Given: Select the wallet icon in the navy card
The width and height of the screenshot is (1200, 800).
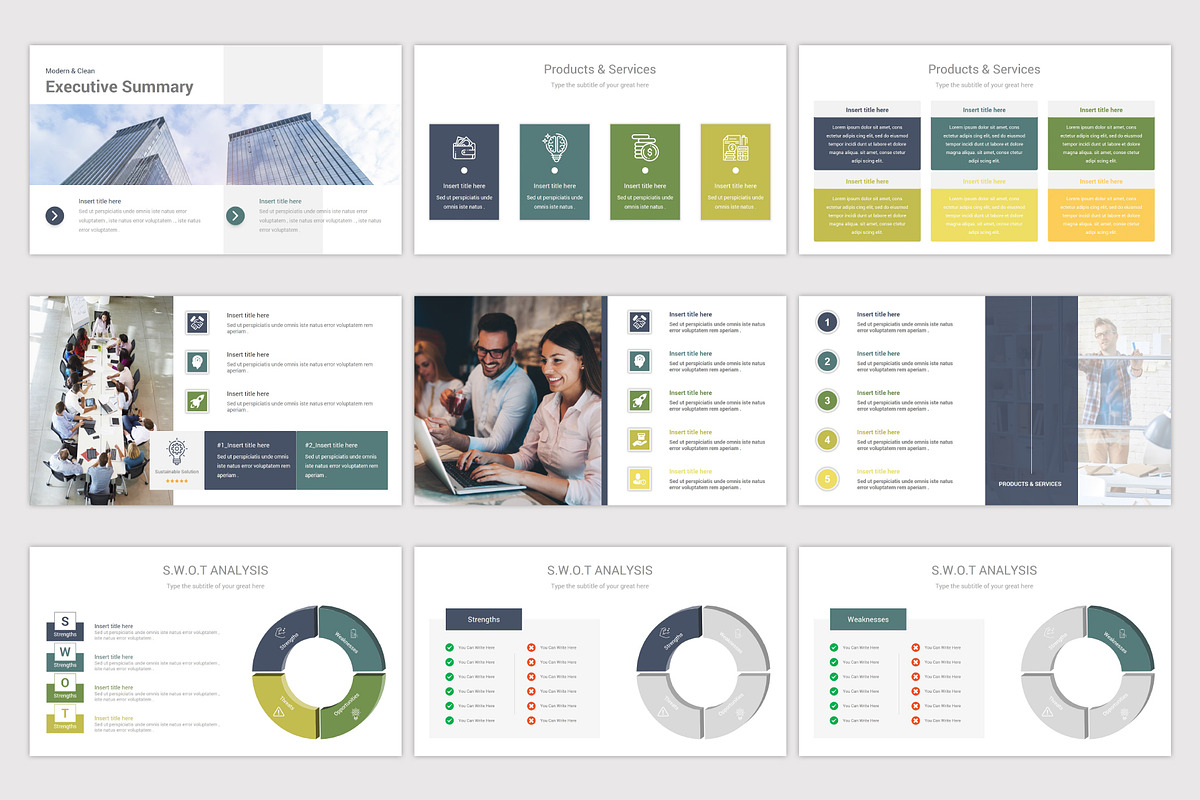Looking at the screenshot, I should 464,149.
